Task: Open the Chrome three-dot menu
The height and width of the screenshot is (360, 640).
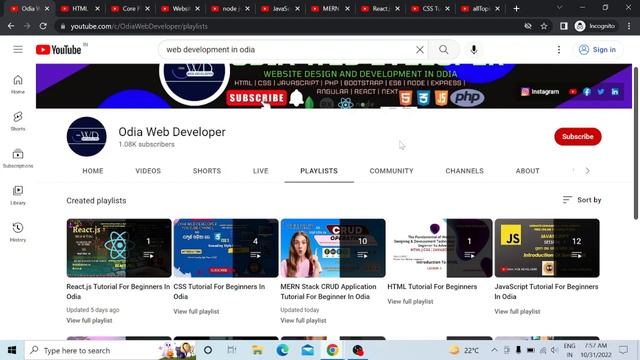Action: pyautogui.click(x=629, y=26)
